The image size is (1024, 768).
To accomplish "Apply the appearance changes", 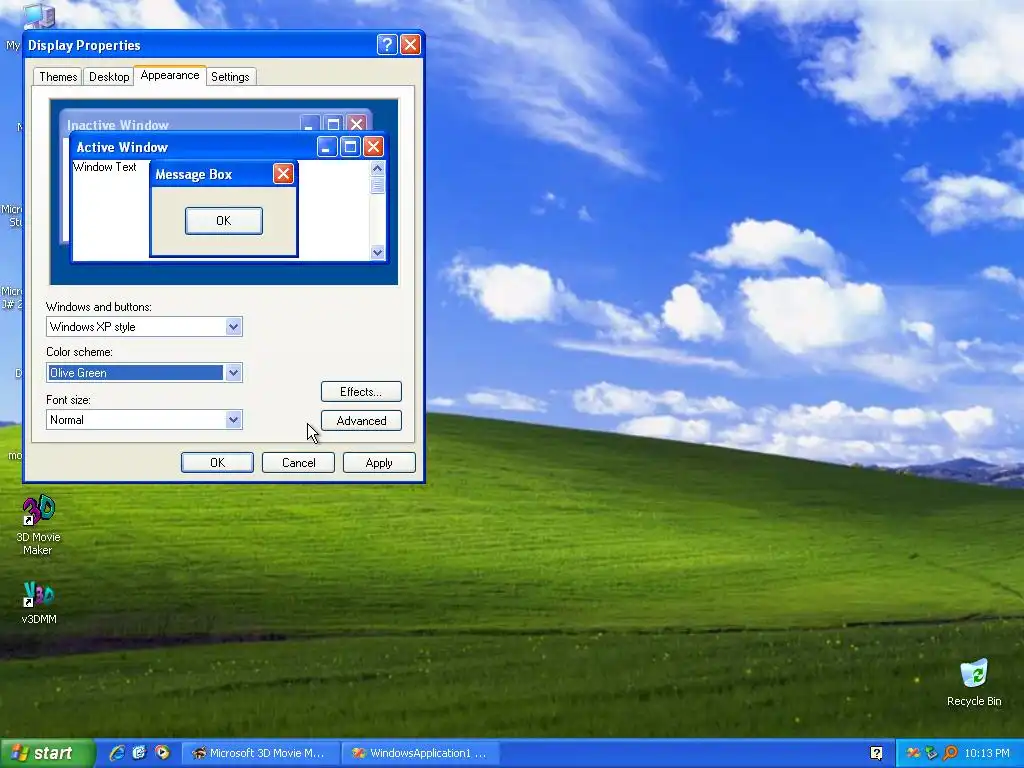I will coord(379,462).
